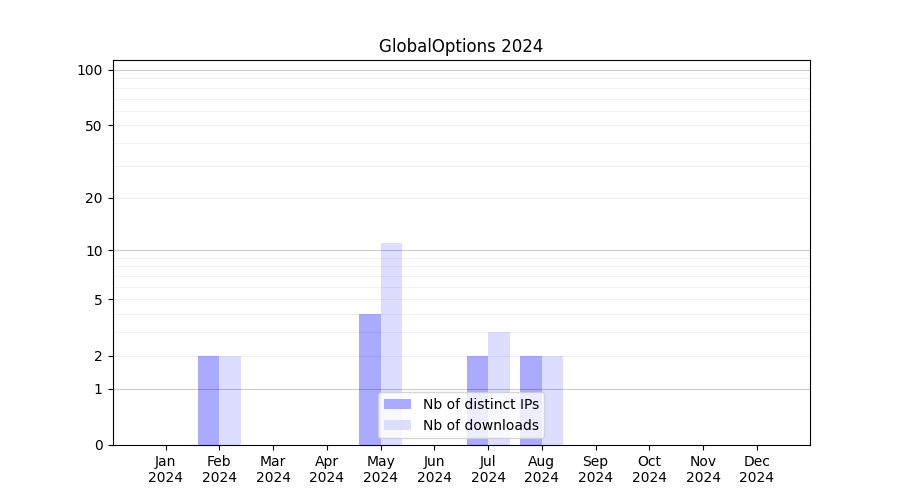
Task: Click the Dec 2024 x-axis label
Action: coord(756,469)
